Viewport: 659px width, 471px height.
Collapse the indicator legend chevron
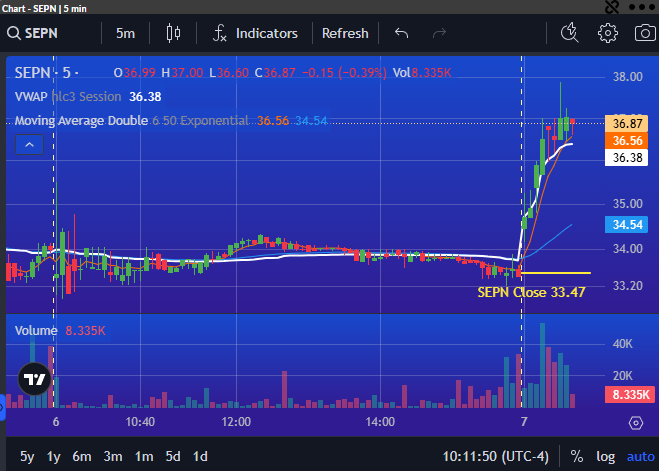pyautogui.click(x=29, y=145)
